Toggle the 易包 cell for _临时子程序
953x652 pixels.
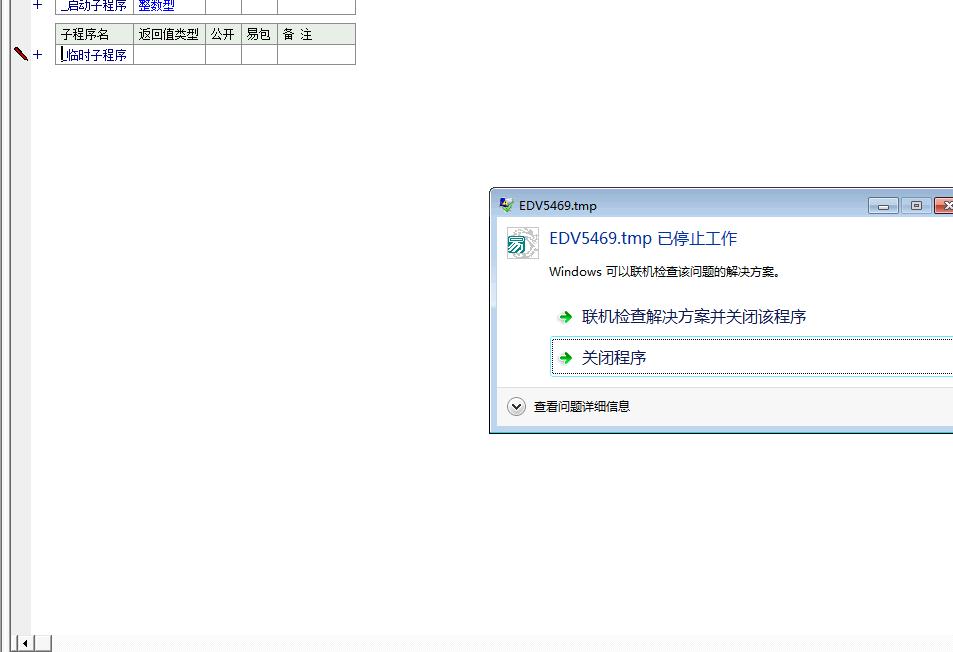pyautogui.click(x=259, y=55)
